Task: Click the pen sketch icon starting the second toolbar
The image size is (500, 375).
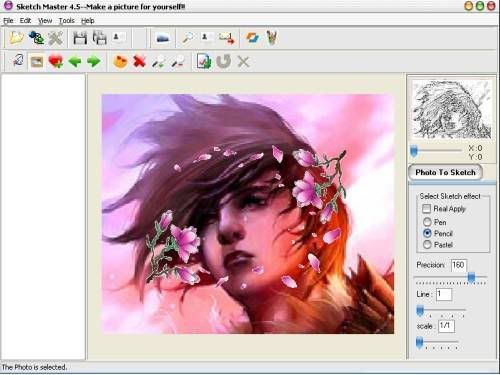Action: (x=18, y=61)
